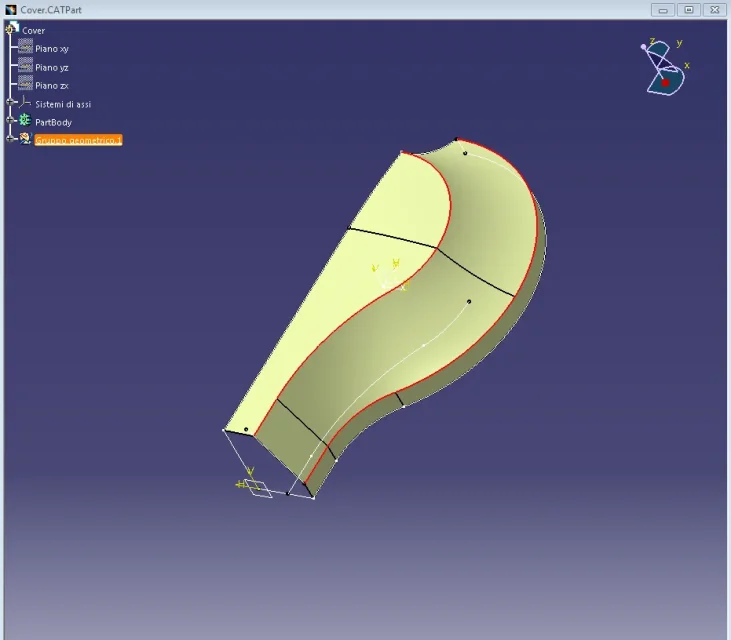Click the compass red manipulation point

point(665,83)
